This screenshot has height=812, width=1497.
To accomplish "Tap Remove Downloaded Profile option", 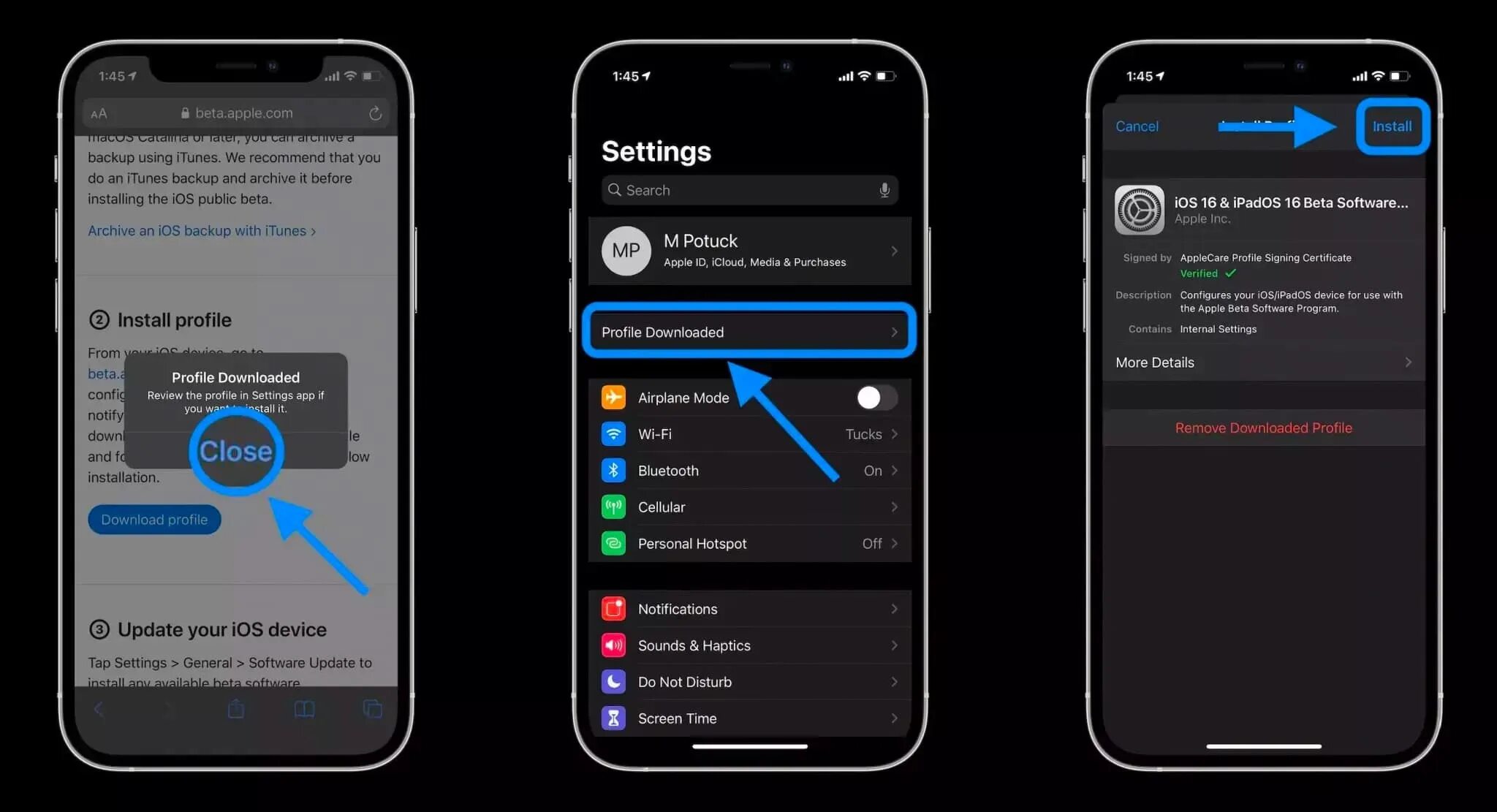I will coord(1262,427).
